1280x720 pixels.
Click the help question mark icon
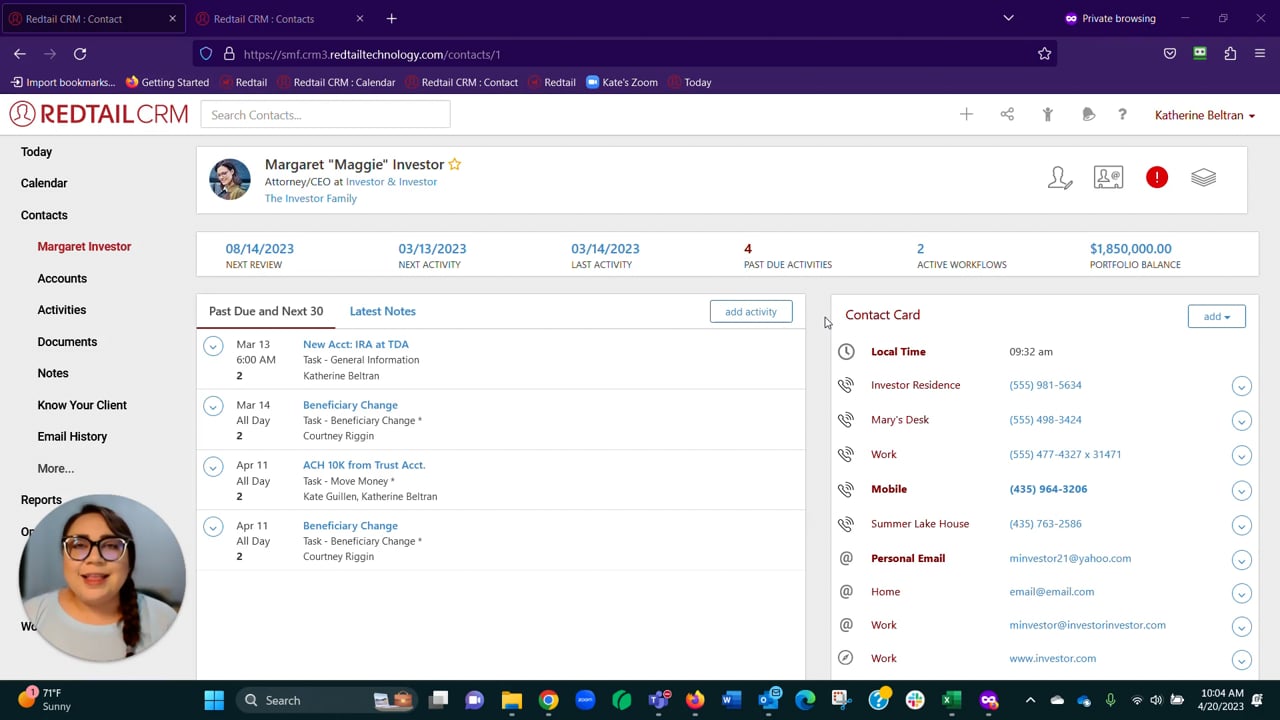click(x=1122, y=115)
